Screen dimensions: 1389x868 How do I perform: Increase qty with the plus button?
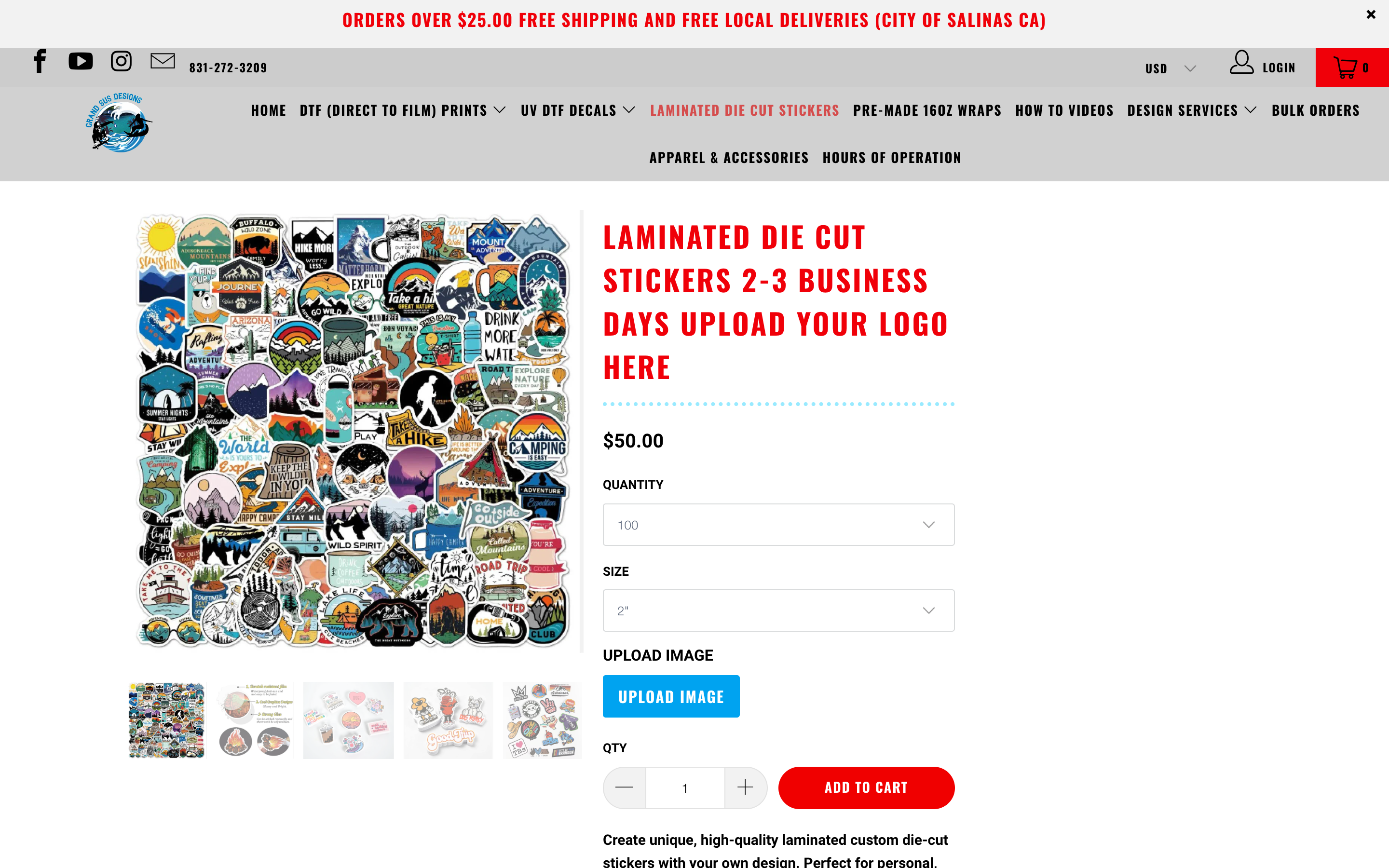[x=745, y=787]
